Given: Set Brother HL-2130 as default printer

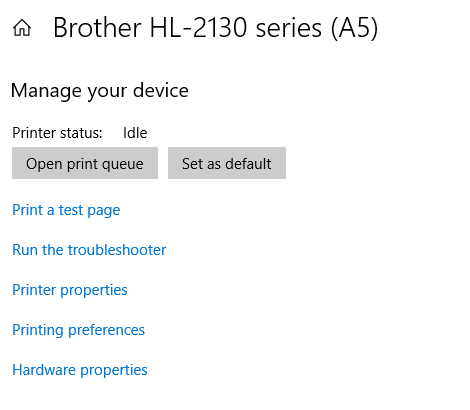Looking at the screenshot, I should click(x=227, y=163).
